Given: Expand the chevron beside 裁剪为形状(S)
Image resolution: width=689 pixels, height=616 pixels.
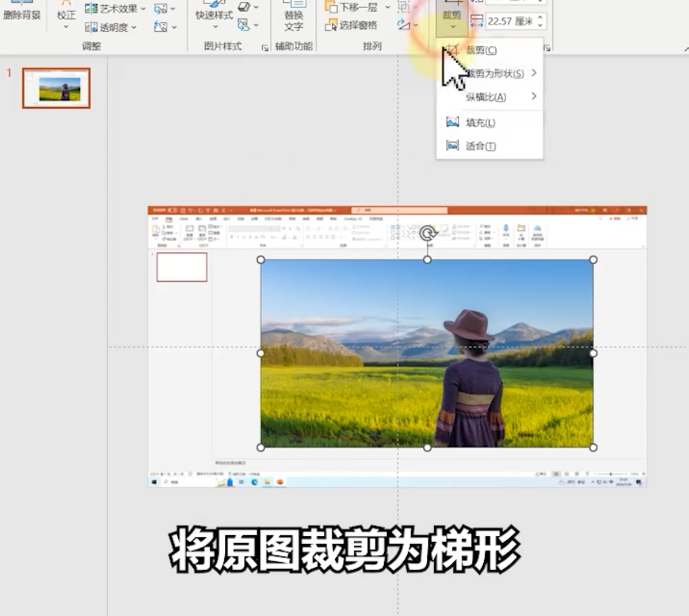Looking at the screenshot, I should [x=534, y=72].
